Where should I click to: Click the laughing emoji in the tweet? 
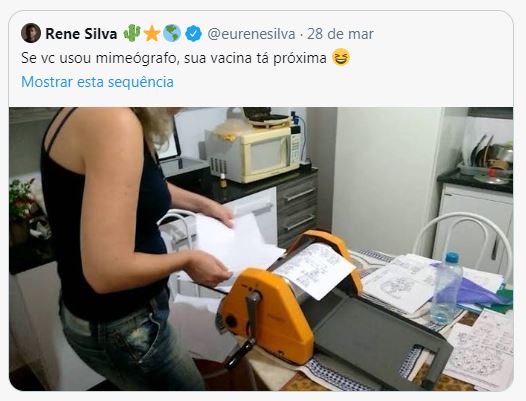[341, 57]
